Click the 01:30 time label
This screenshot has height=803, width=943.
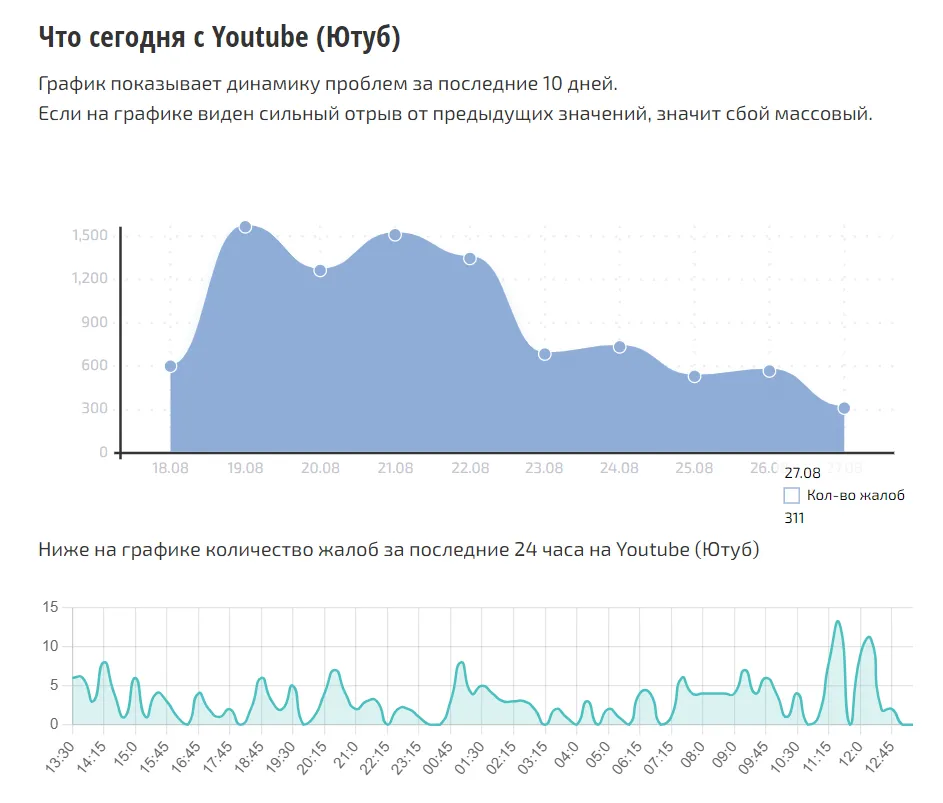(x=470, y=757)
